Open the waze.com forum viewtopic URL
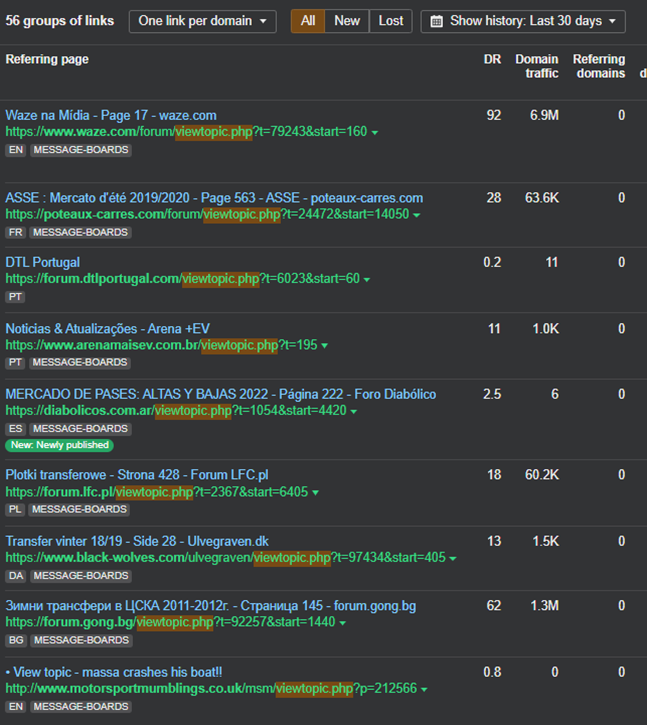 186,131
